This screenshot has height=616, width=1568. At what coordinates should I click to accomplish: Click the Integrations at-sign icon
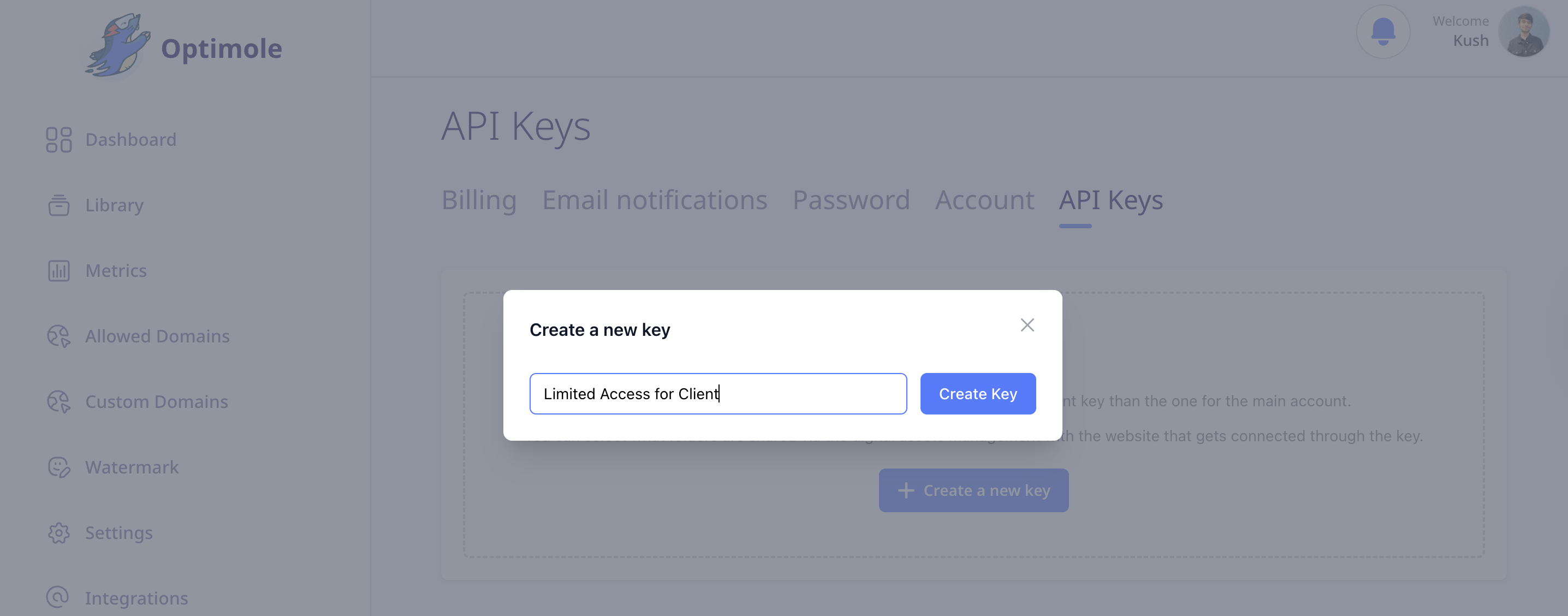point(58,597)
